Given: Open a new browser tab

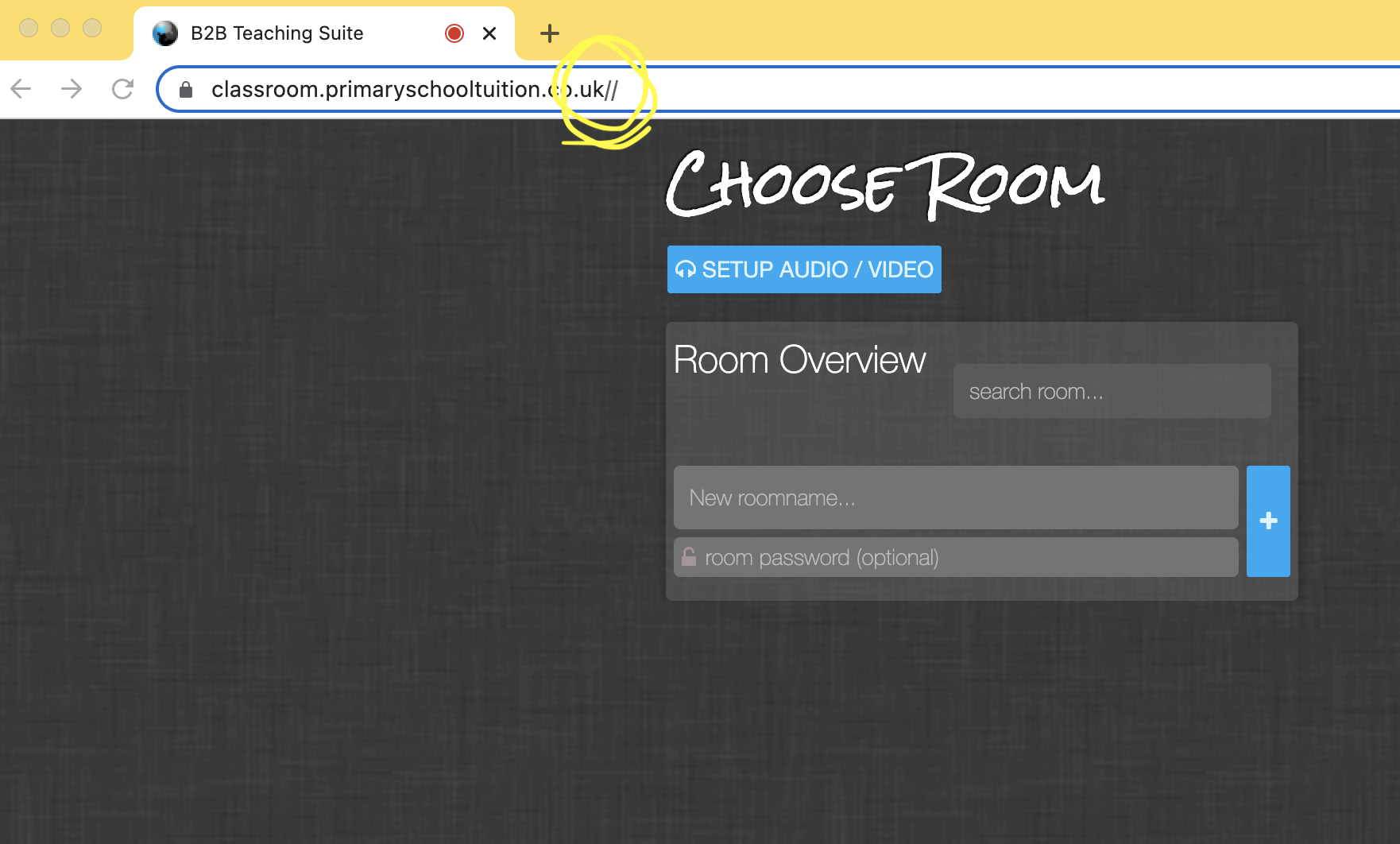Looking at the screenshot, I should (549, 33).
